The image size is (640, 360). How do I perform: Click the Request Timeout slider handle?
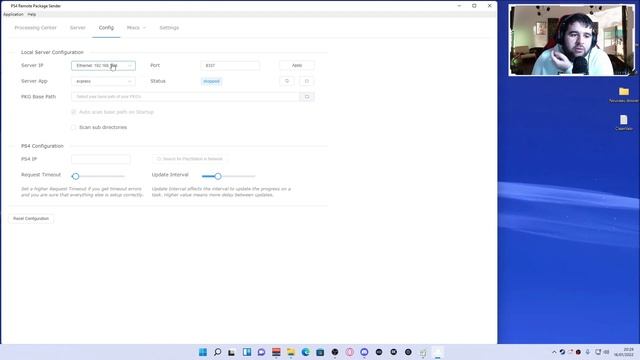coord(76,176)
